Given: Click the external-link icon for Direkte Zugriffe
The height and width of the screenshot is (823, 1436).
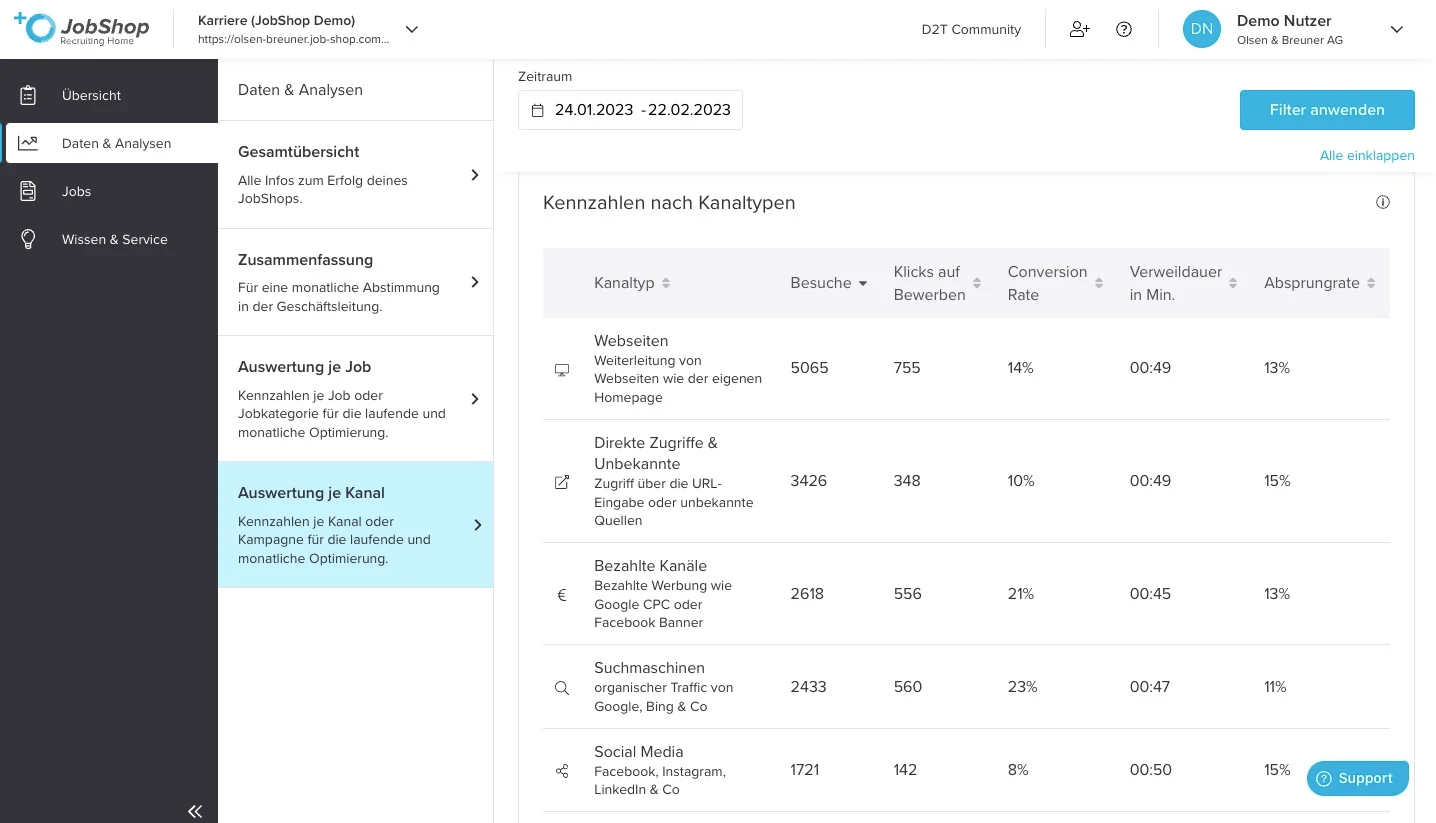Looking at the screenshot, I should [561, 482].
